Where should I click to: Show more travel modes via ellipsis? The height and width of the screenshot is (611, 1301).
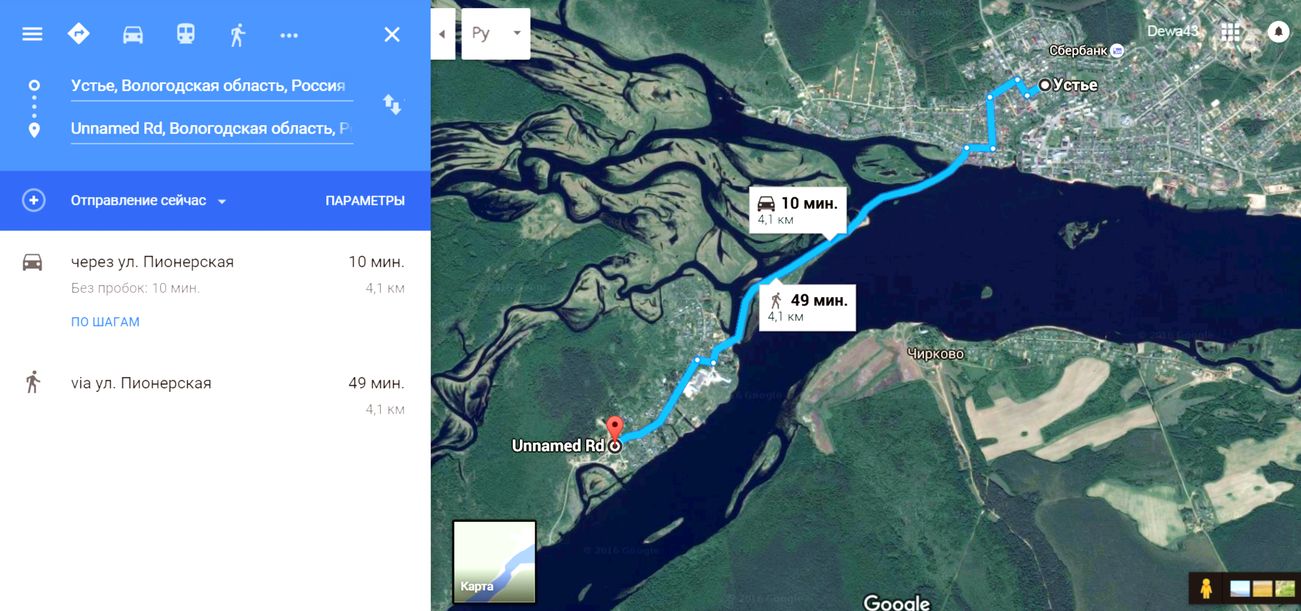[289, 35]
